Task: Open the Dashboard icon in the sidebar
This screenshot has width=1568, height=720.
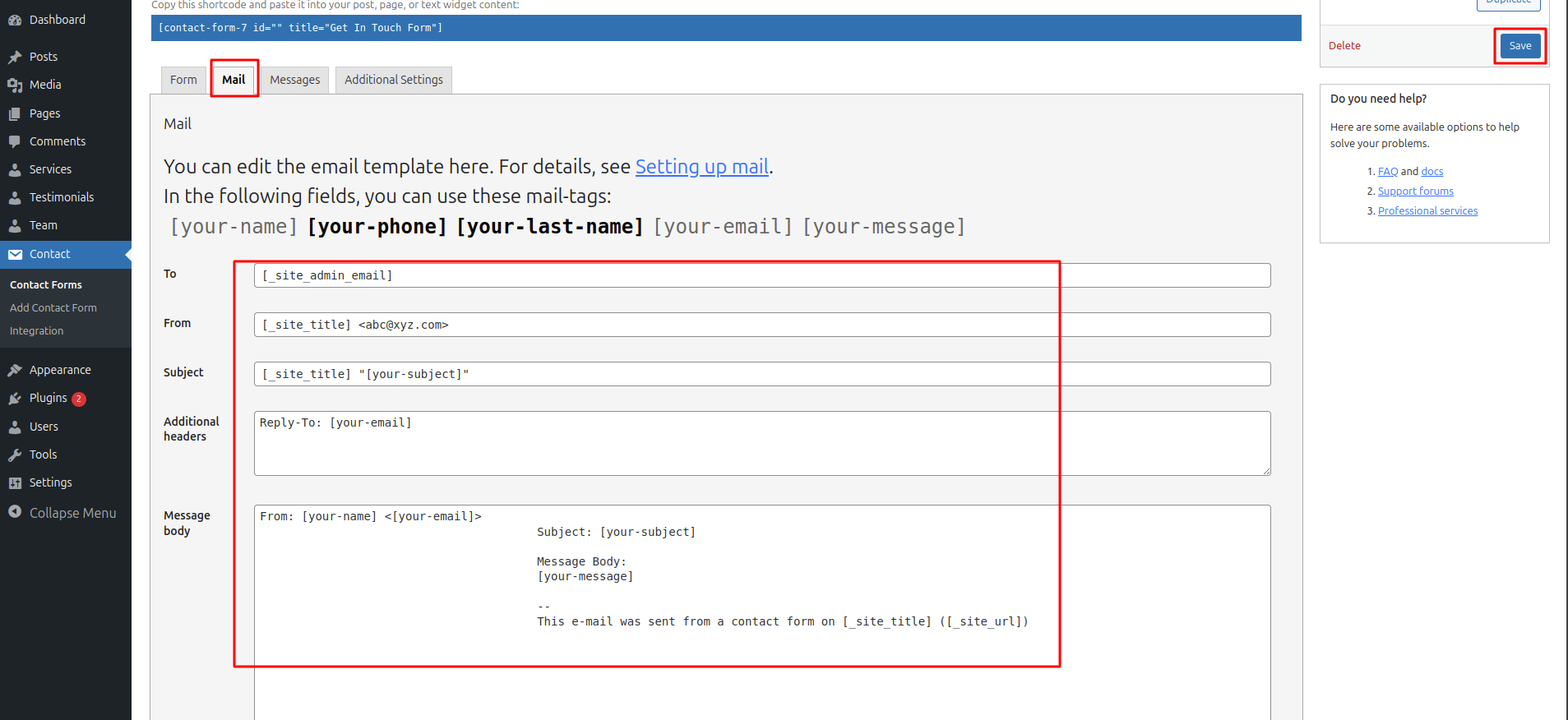Action: pos(15,20)
